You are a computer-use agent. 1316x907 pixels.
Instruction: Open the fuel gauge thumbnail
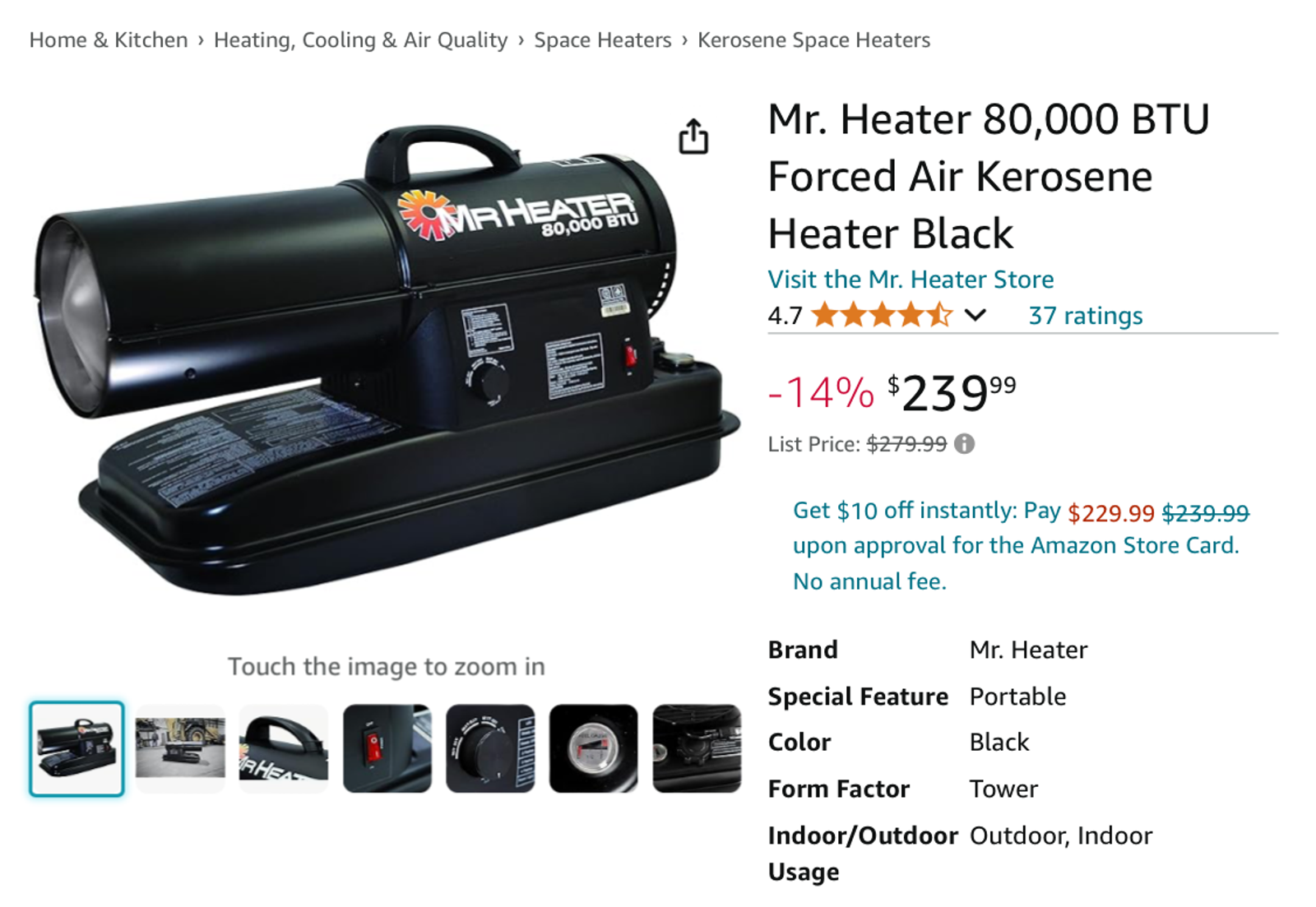point(594,748)
